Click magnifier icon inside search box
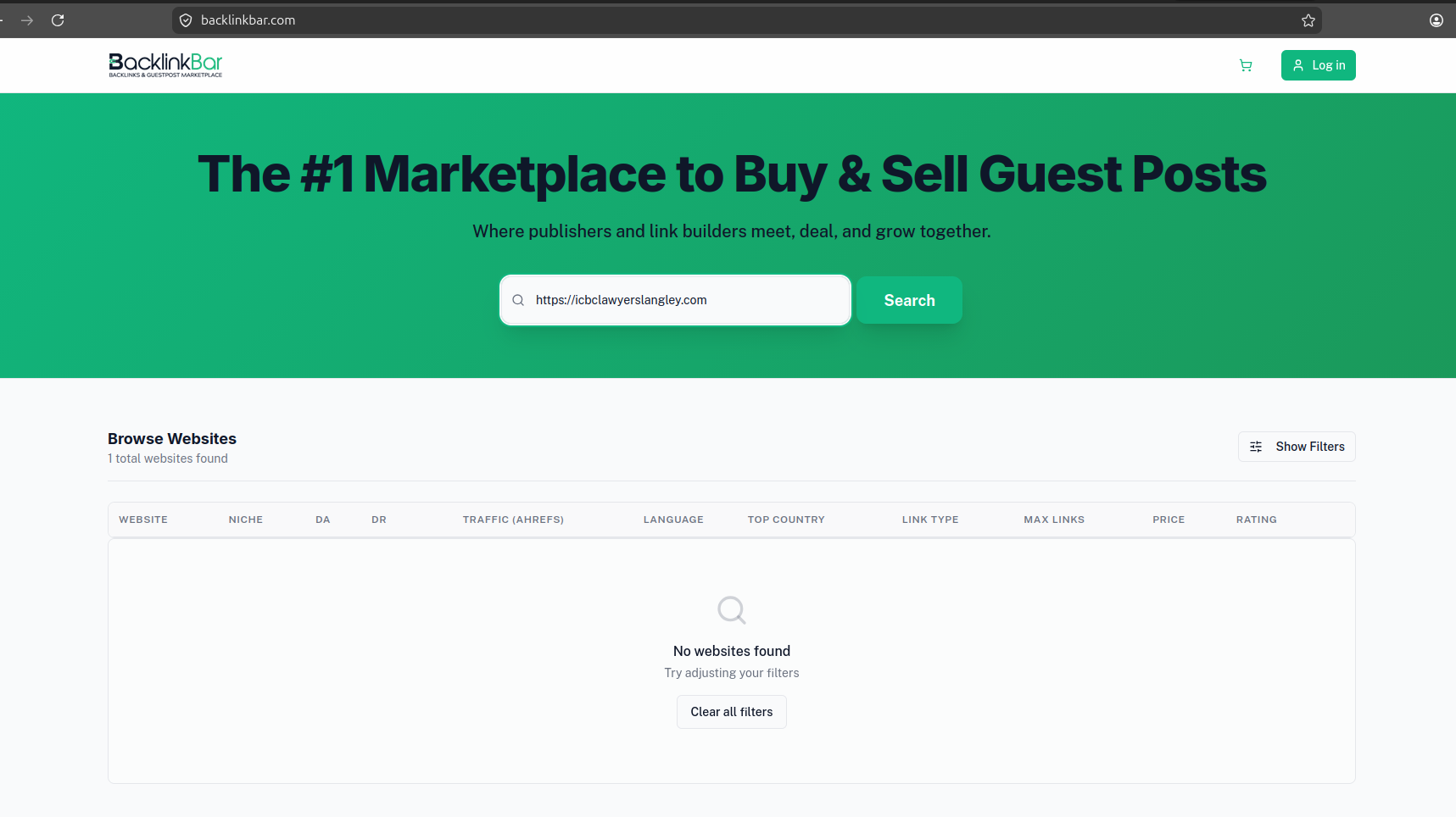The image size is (1456, 817). click(518, 300)
